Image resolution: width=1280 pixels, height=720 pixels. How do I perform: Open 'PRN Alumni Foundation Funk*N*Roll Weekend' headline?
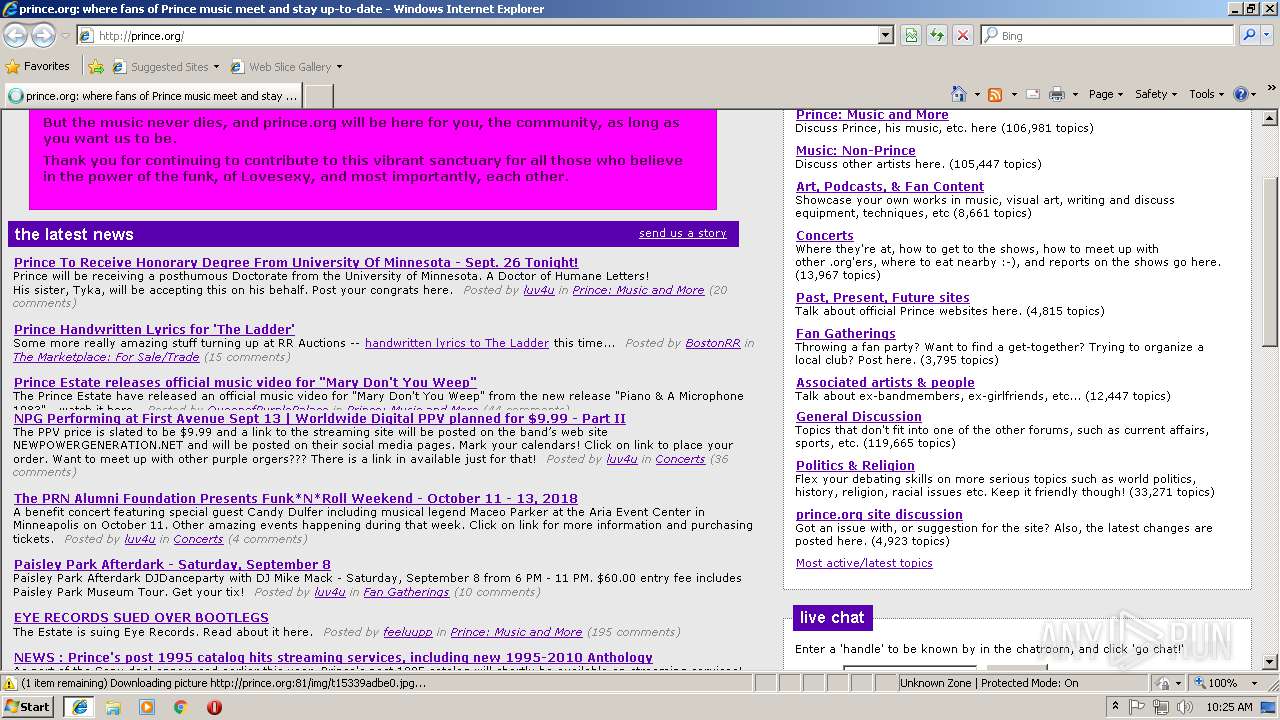296,498
